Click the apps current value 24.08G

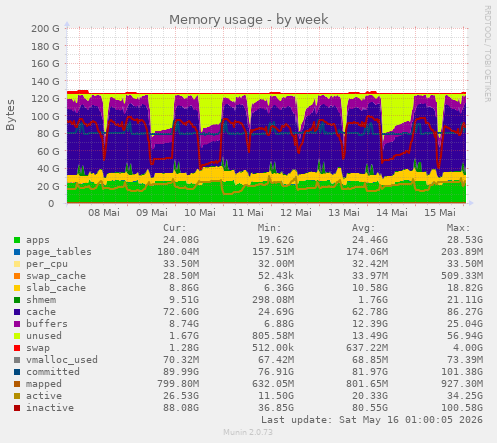pyautogui.click(x=181, y=240)
